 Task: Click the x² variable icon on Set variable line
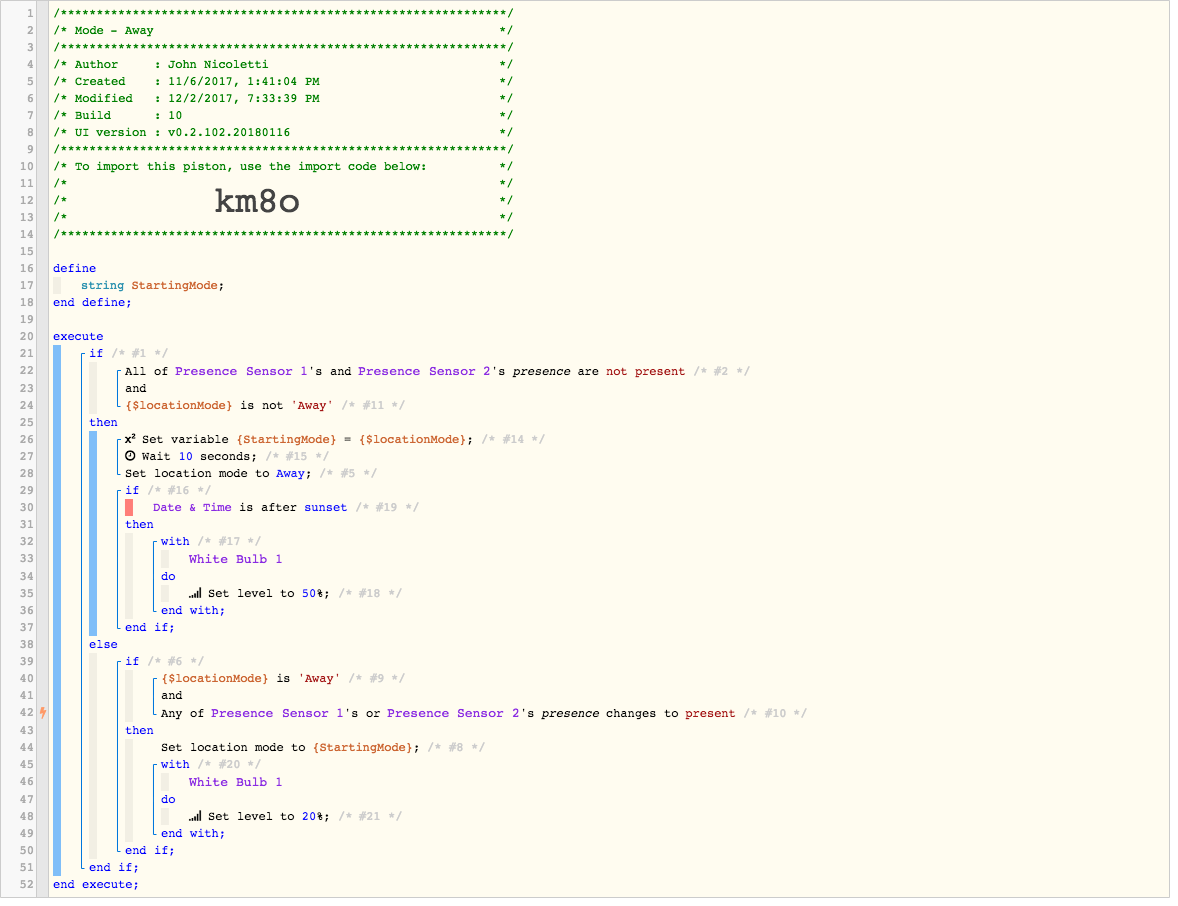pos(130,439)
